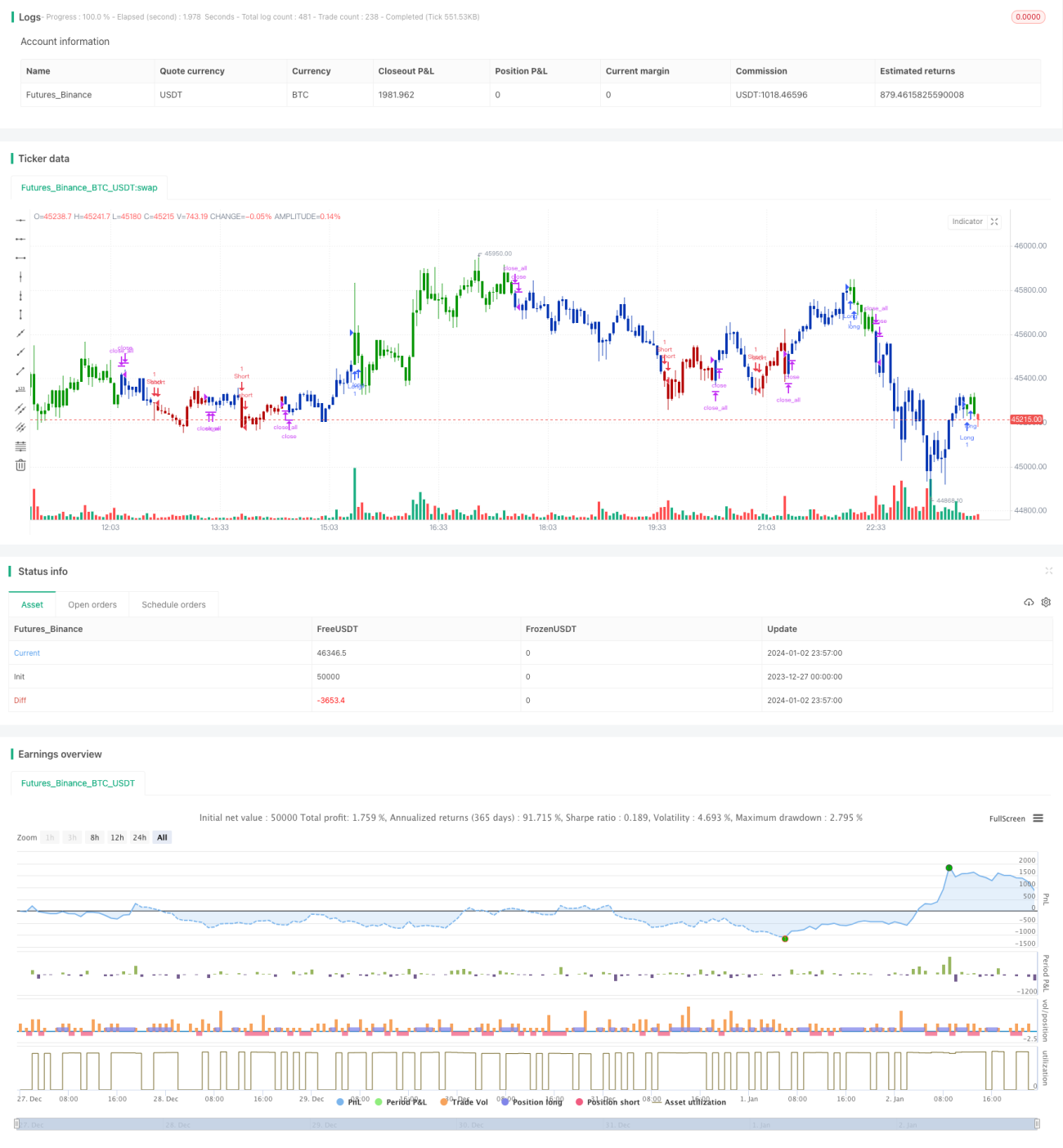Select the diagonal ray line drawing tool
This screenshot has width=1063, height=1148.
click(x=20, y=352)
